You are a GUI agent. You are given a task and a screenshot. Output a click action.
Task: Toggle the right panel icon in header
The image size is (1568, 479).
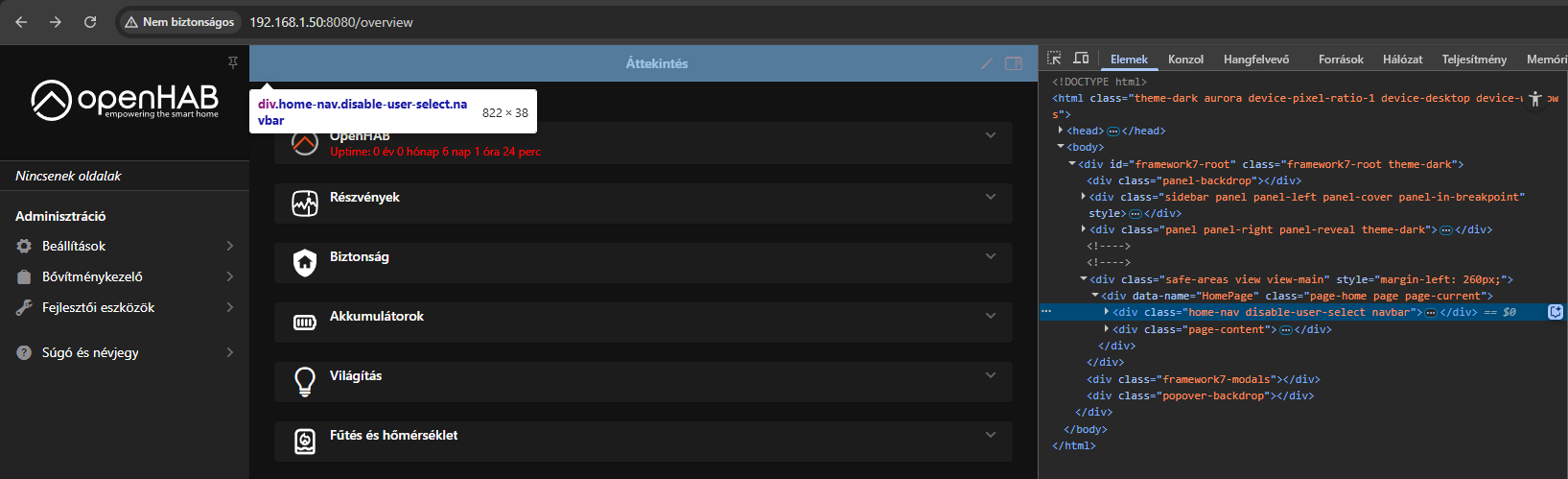[1013, 63]
